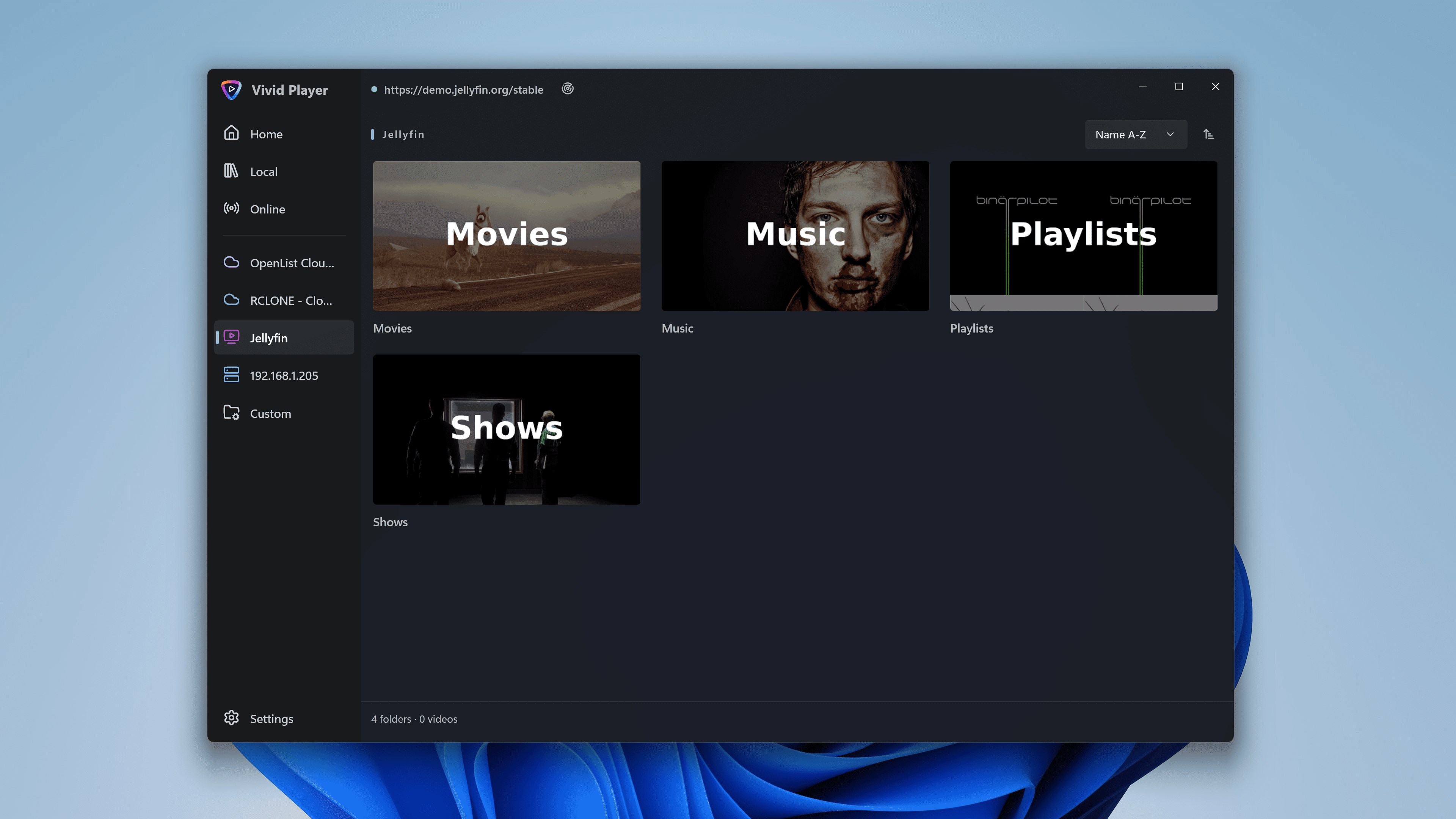Screen dimensions: 1456x819
Task: Open Settings from the sidebar
Action: [x=284, y=719]
